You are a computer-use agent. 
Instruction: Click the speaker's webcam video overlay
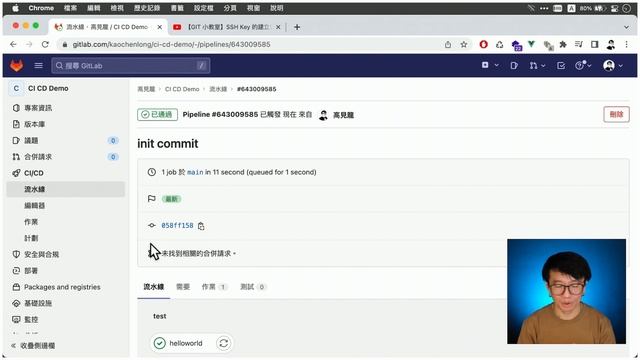coord(567,291)
